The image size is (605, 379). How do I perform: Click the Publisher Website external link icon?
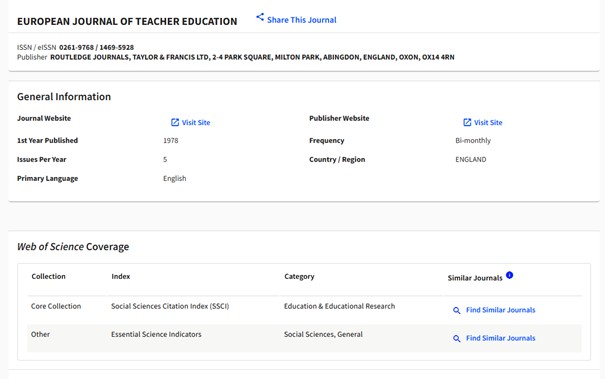click(x=467, y=122)
